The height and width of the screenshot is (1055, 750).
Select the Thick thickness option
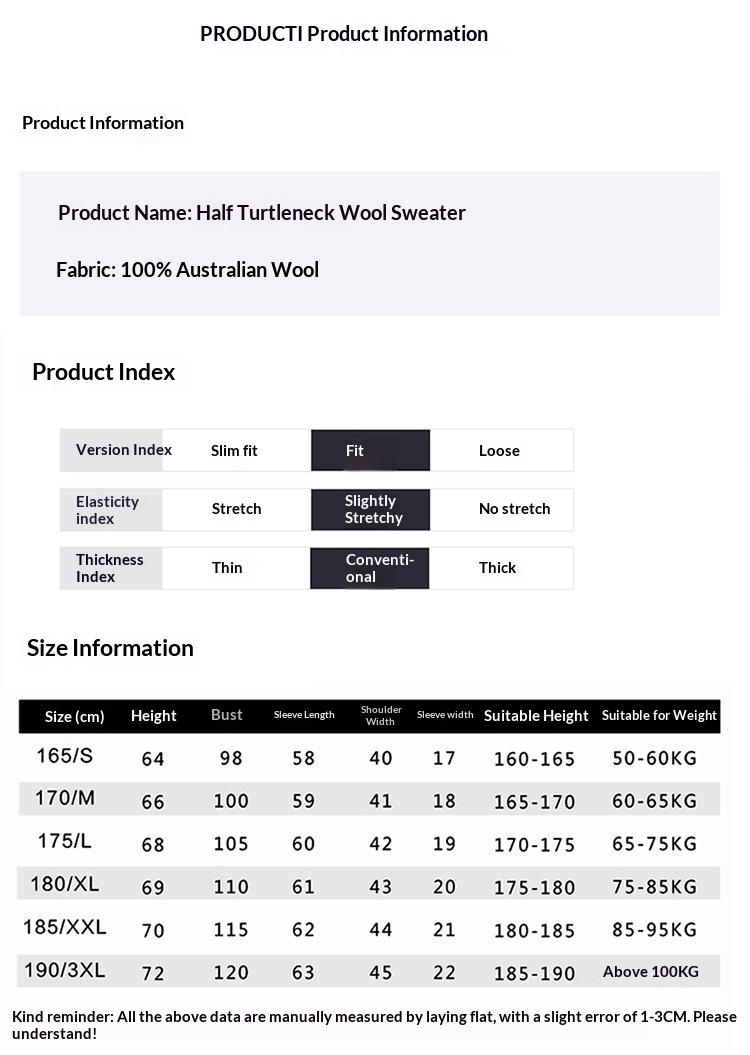tap(497, 568)
